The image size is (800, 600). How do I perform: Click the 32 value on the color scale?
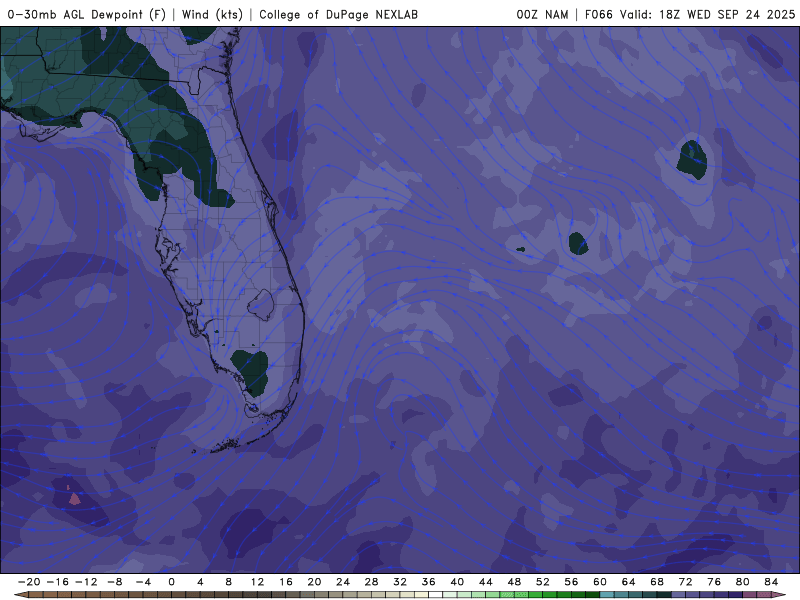click(x=400, y=582)
